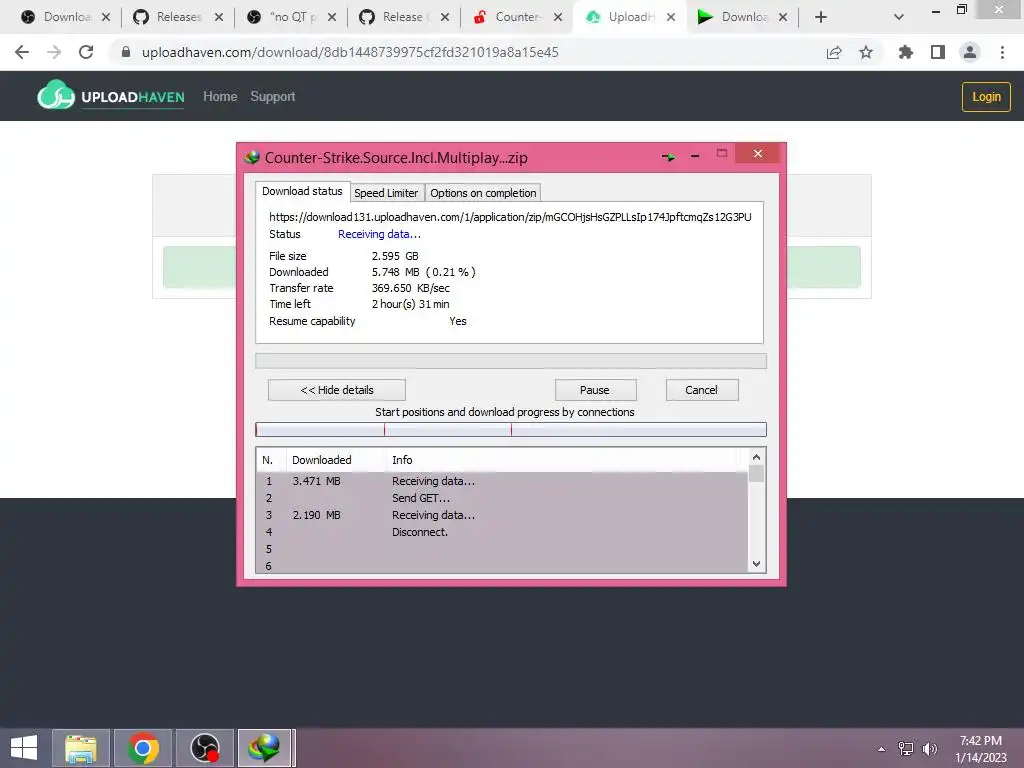Switch to Options on completion tab

click(x=483, y=193)
